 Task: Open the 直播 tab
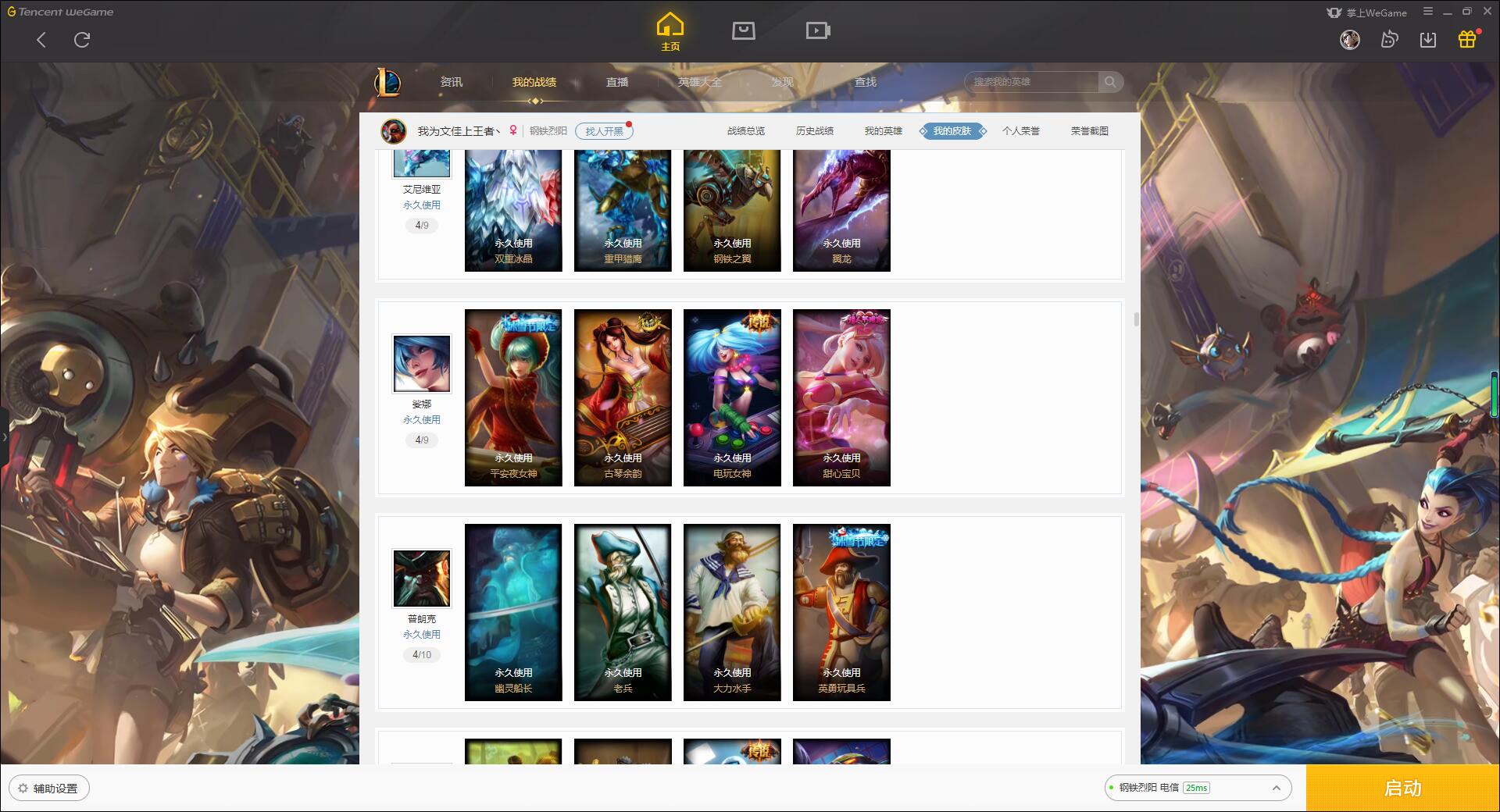point(617,82)
